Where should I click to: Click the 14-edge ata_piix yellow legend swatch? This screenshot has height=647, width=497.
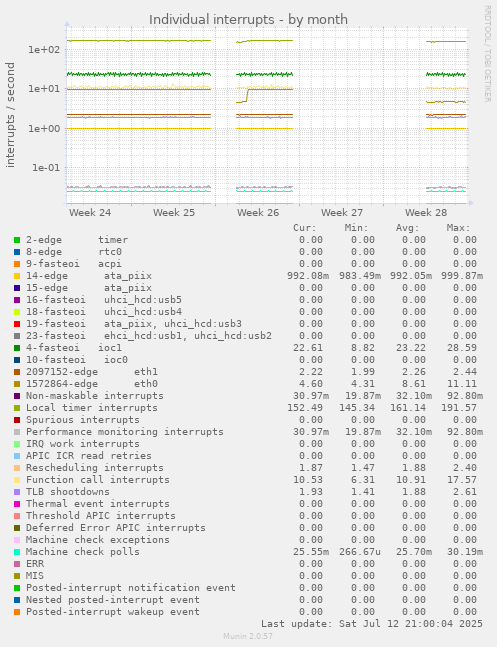pyautogui.click(x=17, y=276)
